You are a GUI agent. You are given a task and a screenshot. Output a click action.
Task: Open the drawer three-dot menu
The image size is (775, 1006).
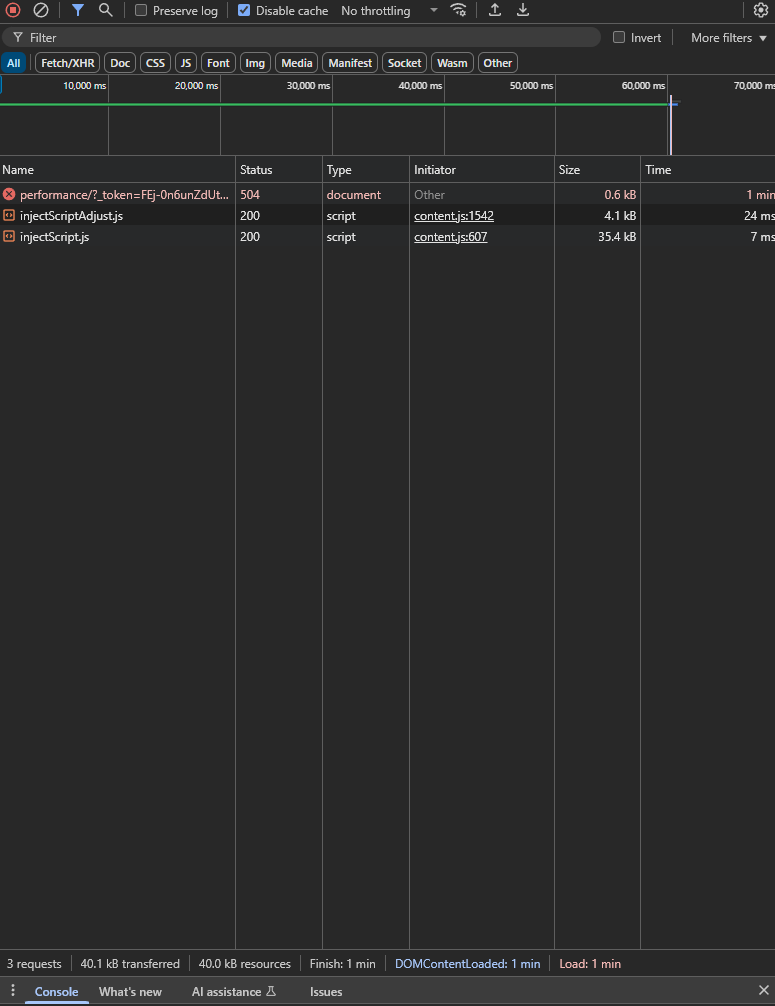coord(12,991)
